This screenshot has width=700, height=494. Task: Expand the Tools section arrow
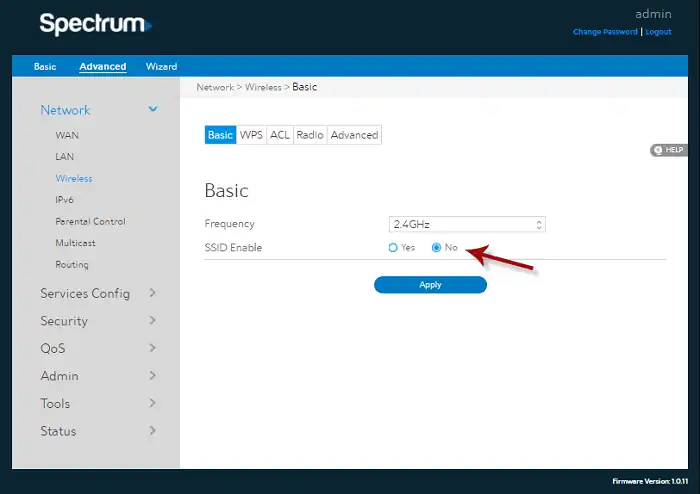click(152, 403)
